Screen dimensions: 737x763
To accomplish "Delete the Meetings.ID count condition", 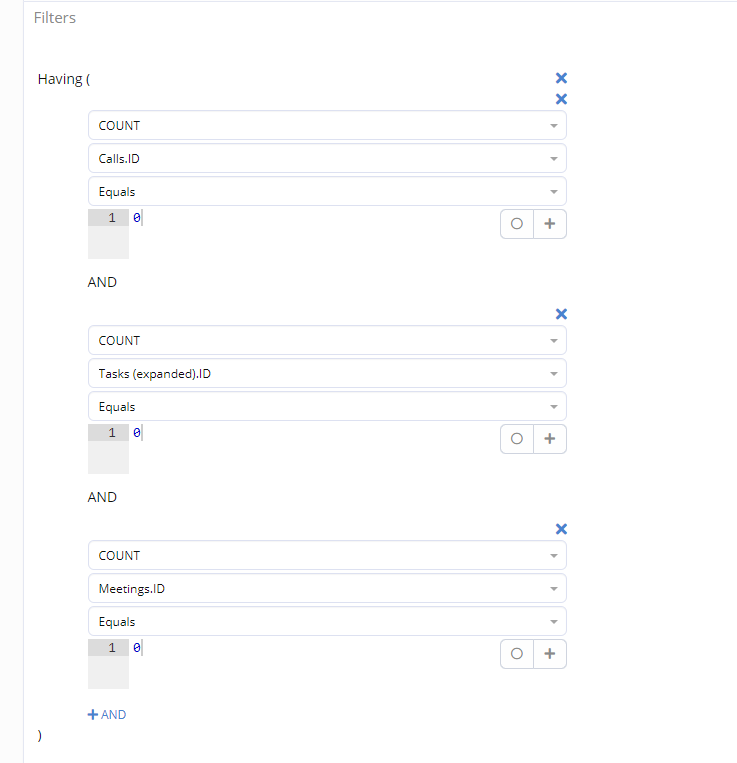I will [x=561, y=529].
